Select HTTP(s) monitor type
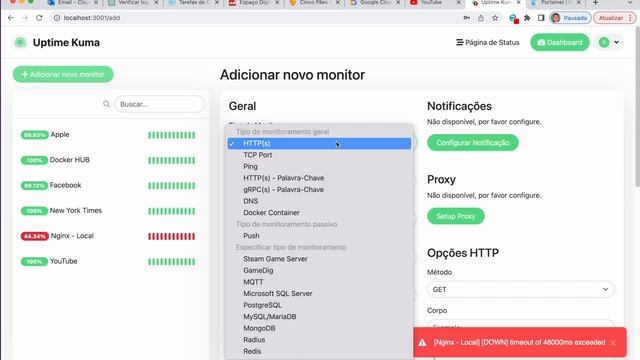 point(319,143)
